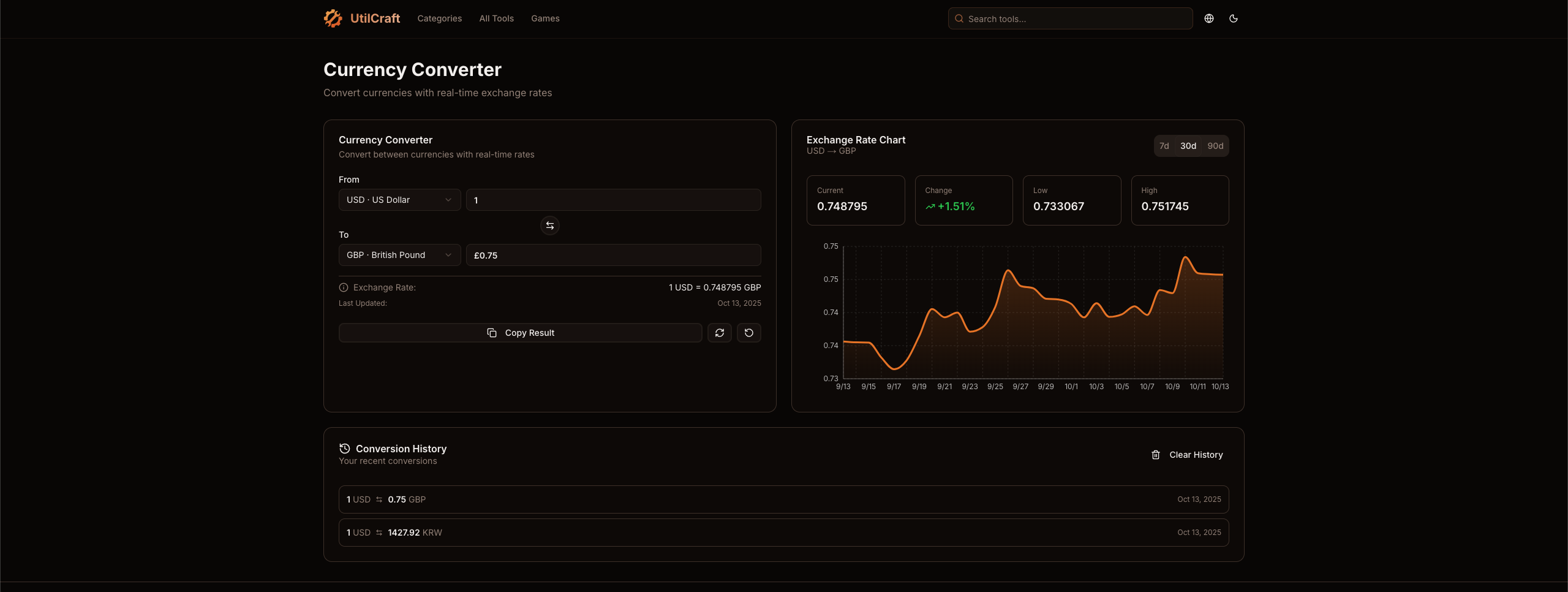This screenshot has width=1568, height=592.
Task: Click the search magnifier icon
Action: pos(959,18)
